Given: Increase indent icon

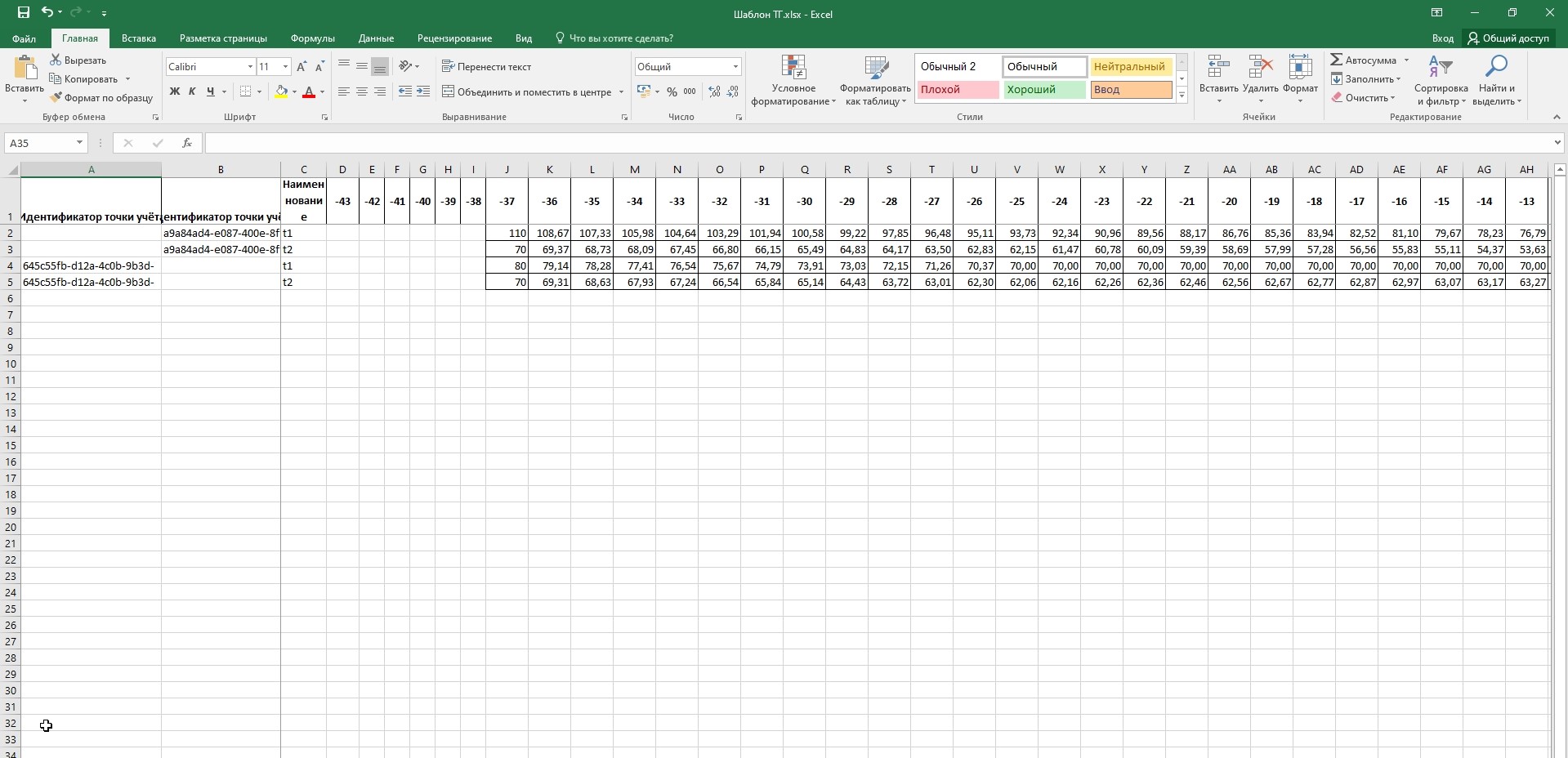Looking at the screenshot, I should (423, 91).
